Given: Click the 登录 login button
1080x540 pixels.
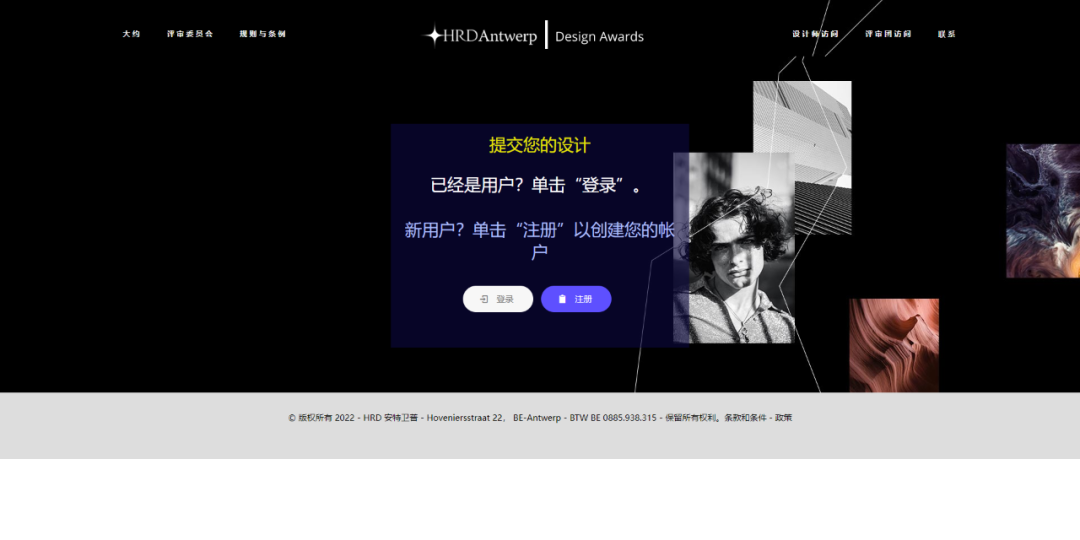Looking at the screenshot, I should (498, 299).
